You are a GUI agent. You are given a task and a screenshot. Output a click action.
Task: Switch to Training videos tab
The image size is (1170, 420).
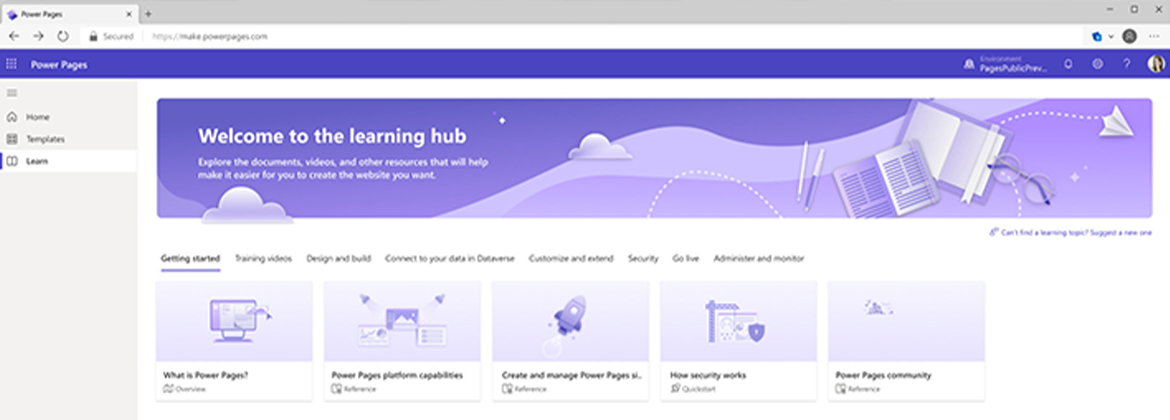click(x=263, y=259)
